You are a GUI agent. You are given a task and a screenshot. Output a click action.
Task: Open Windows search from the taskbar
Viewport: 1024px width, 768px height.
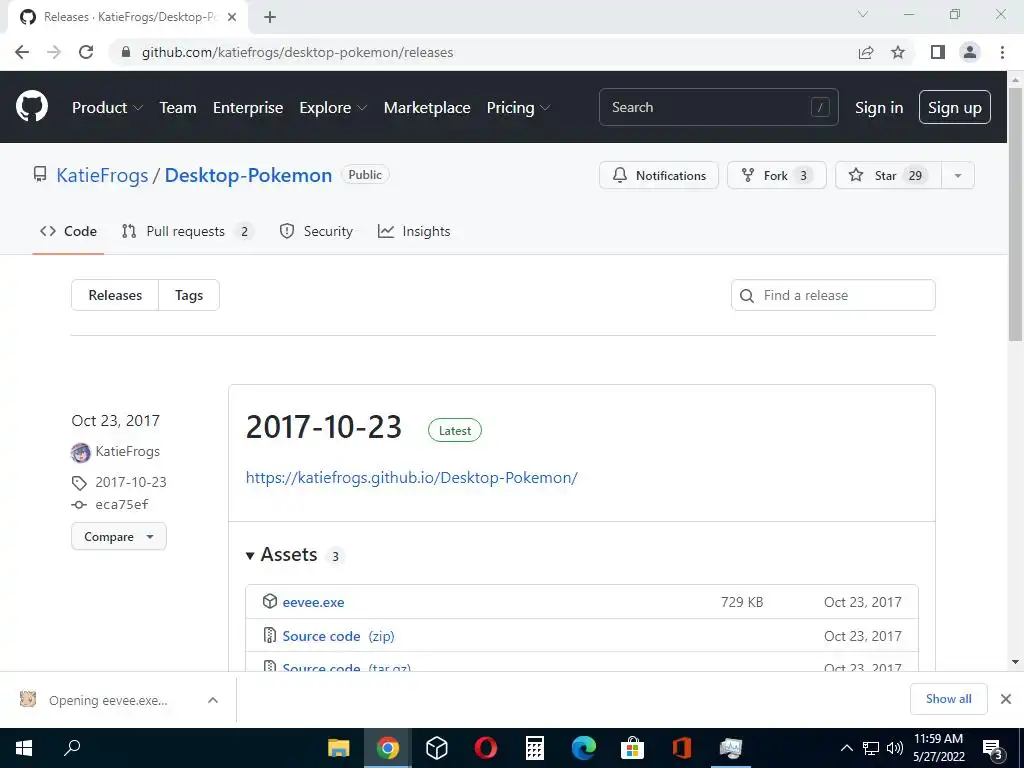point(72,747)
